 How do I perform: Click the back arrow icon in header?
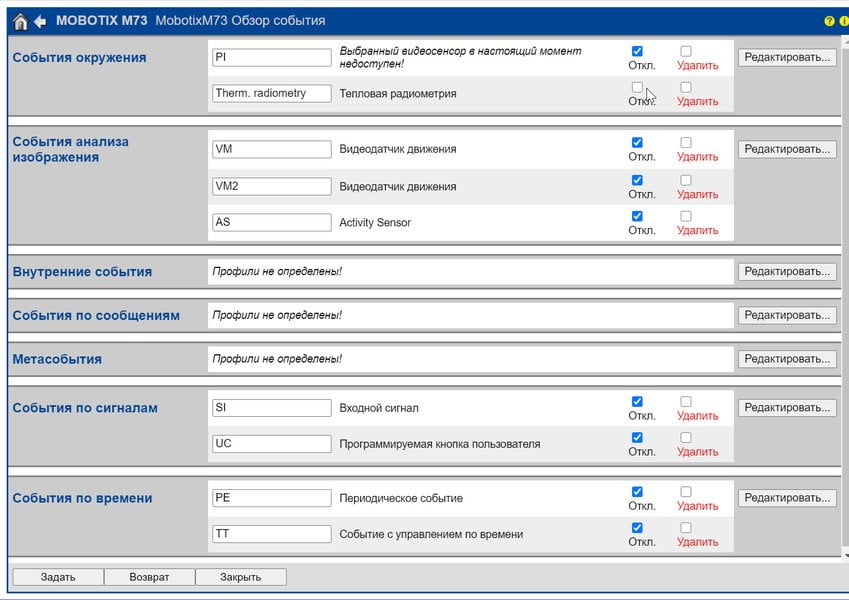40,22
